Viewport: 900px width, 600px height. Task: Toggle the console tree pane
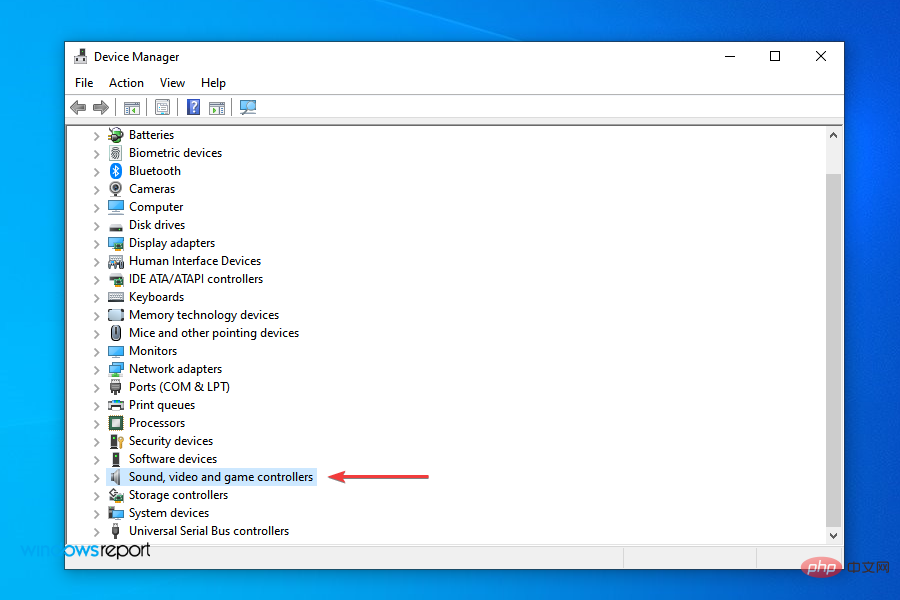pos(131,107)
